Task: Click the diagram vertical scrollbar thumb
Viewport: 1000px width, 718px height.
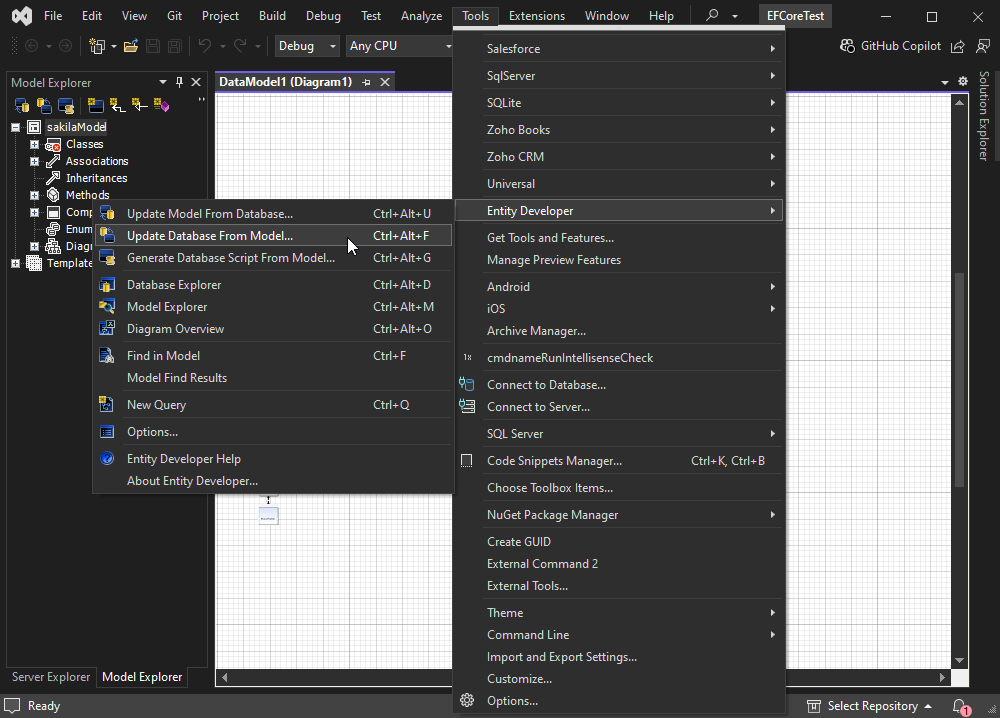Action: tap(961, 380)
